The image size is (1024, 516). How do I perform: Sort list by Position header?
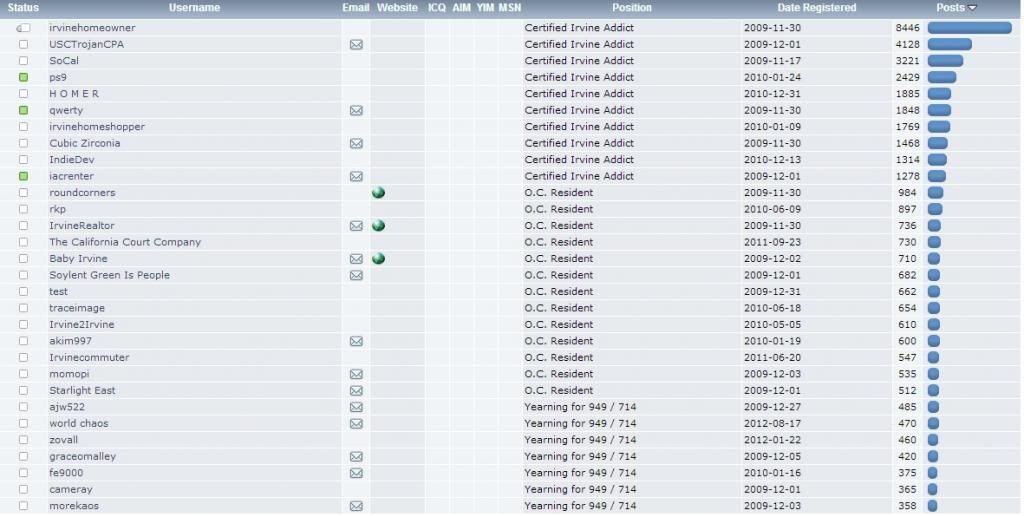pyautogui.click(x=632, y=8)
